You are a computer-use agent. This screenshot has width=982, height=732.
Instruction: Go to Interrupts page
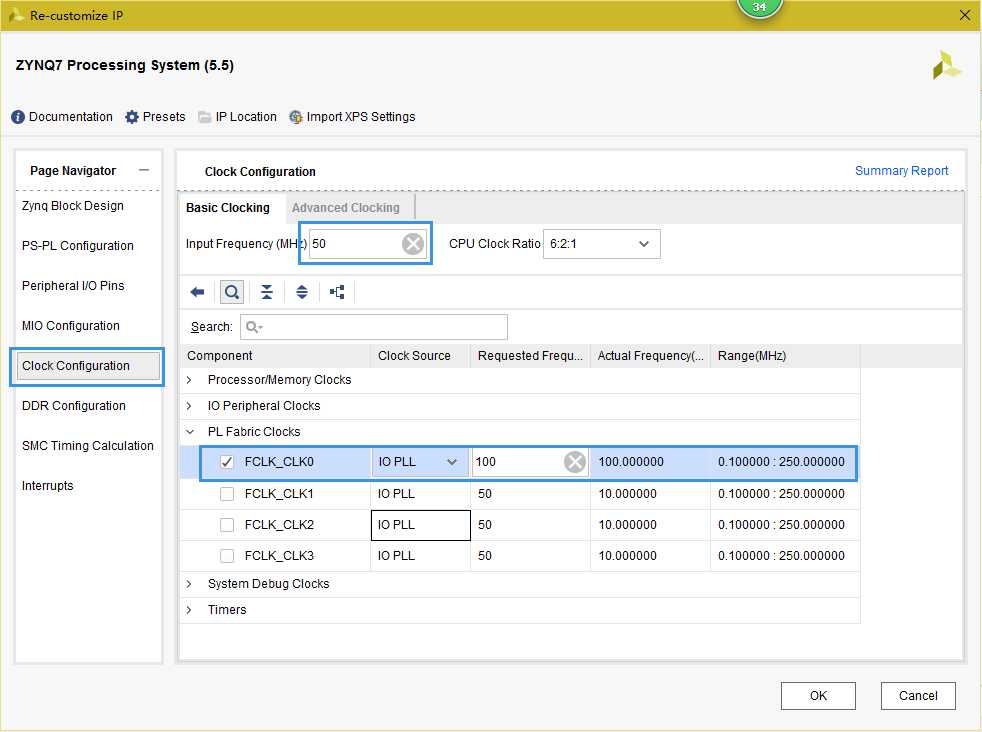click(47, 487)
